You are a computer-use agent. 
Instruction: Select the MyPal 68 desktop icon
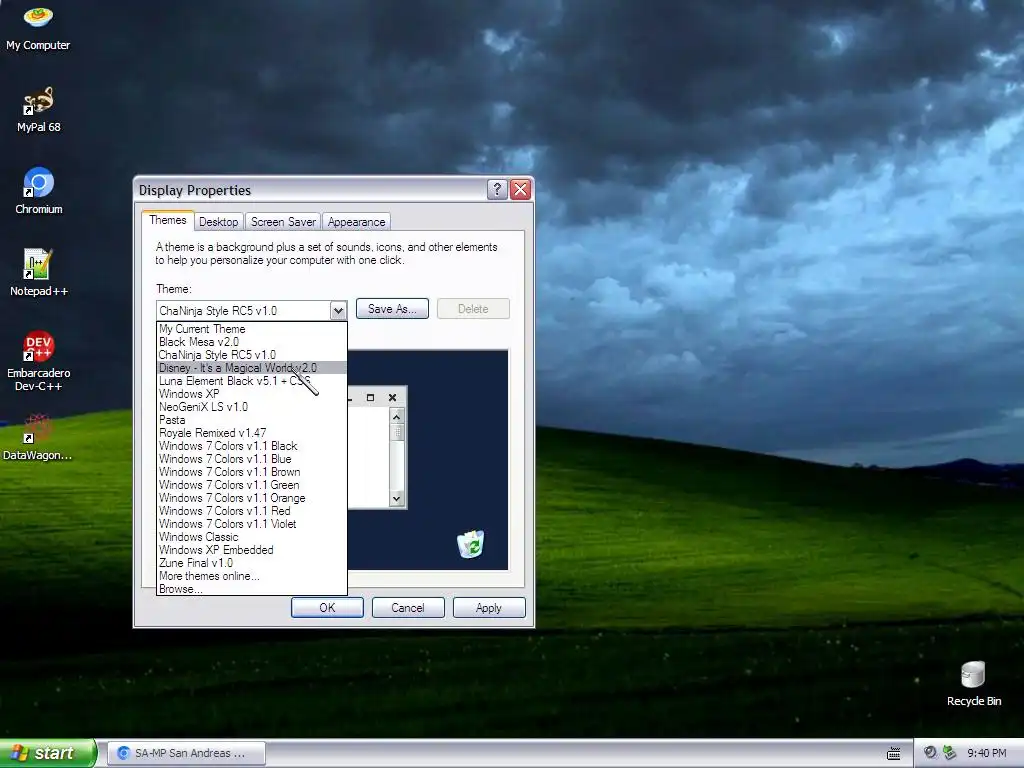pyautogui.click(x=39, y=110)
